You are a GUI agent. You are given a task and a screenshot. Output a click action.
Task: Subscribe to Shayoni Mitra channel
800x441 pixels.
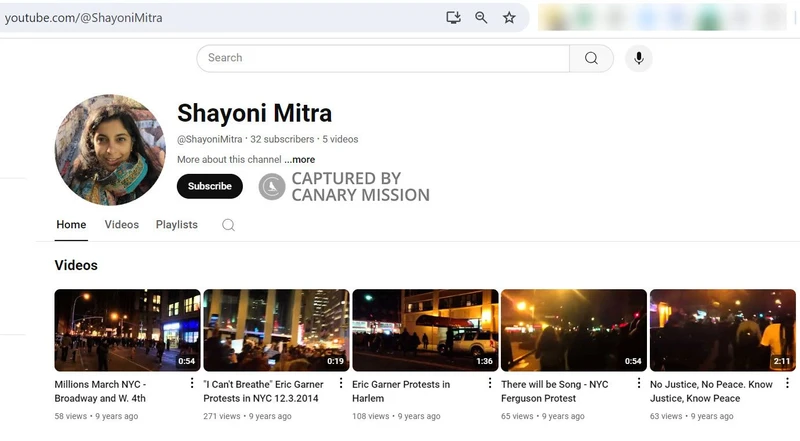point(210,186)
